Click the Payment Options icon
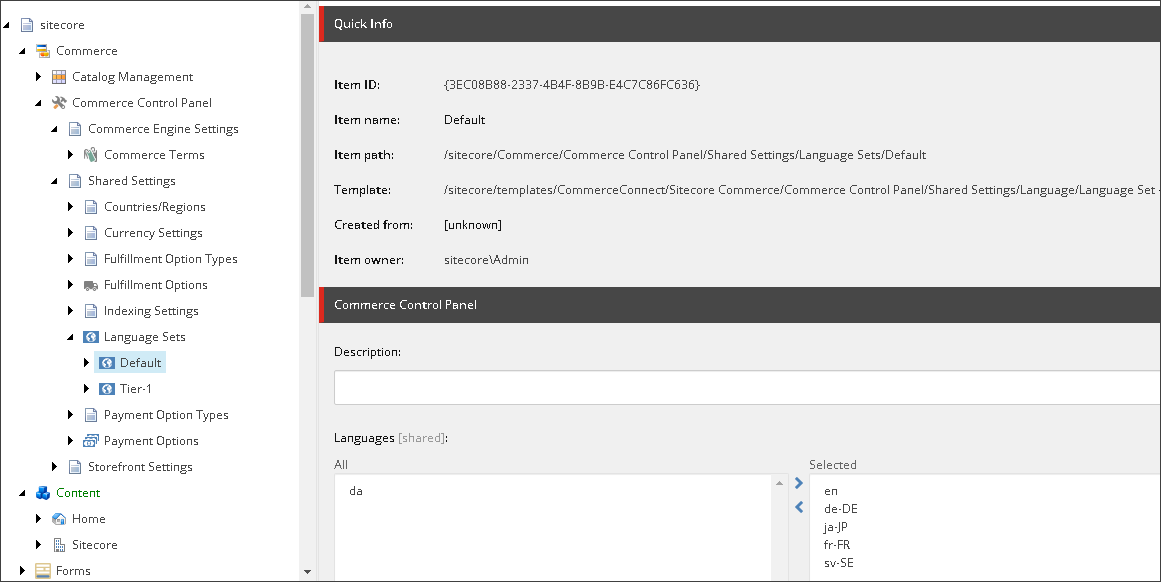Screen dimensions: 1161x582 pos(90,441)
